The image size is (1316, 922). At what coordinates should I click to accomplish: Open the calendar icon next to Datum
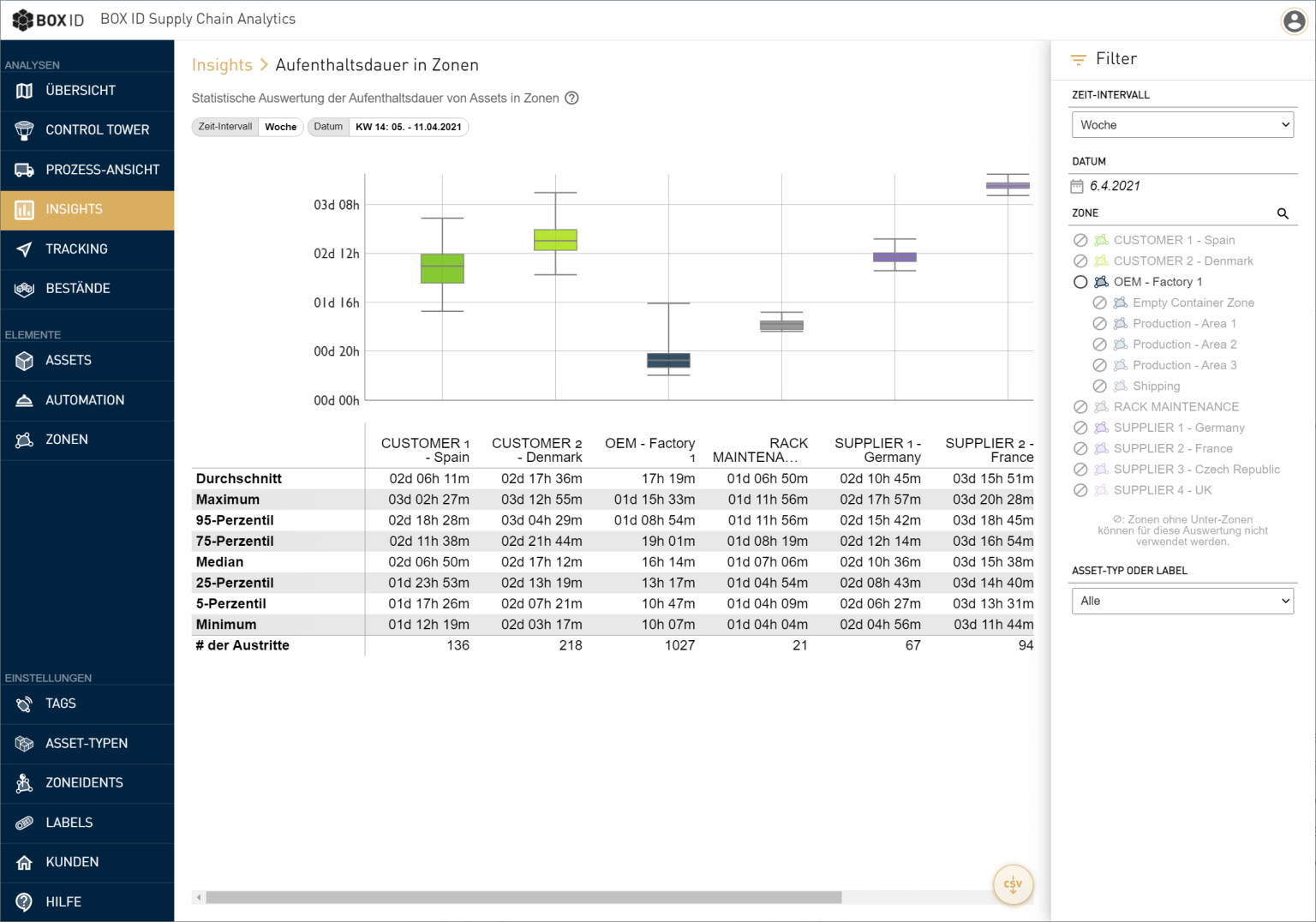(x=1079, y=185)
